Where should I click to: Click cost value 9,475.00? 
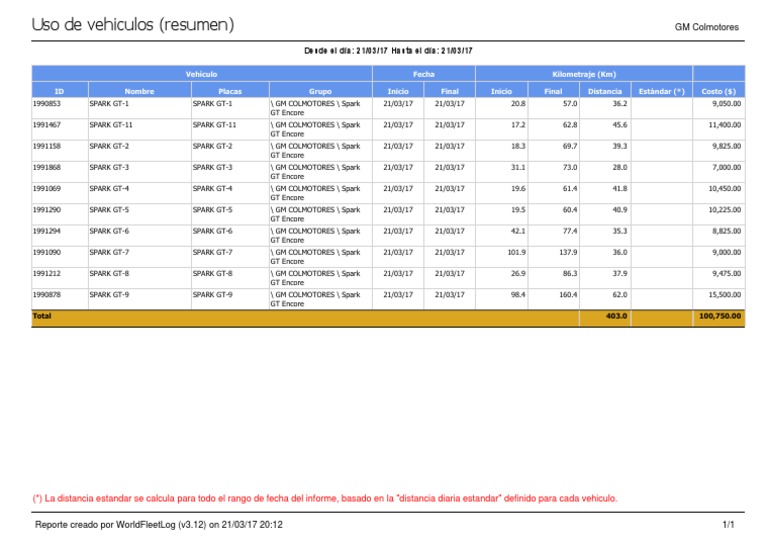(726, 273)
